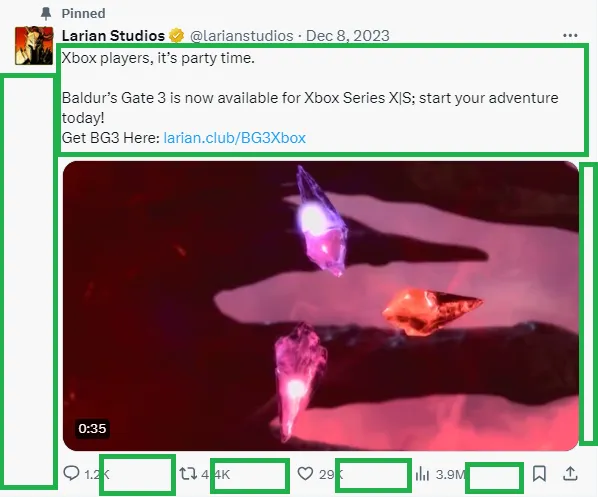Image resolution: width=598 pixels, height=497 pixels.
Task: Bookmark this Baldur's Gate 3 post
Action: [539, 474]
